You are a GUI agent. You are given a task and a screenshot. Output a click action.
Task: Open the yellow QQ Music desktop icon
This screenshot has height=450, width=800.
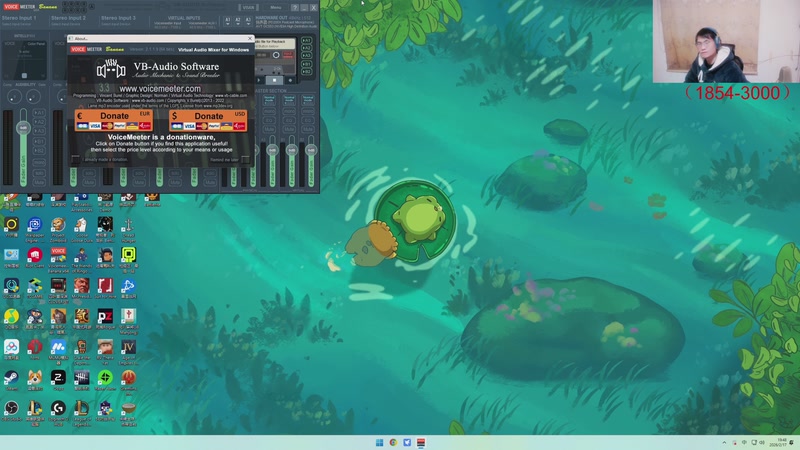[11, 319]
